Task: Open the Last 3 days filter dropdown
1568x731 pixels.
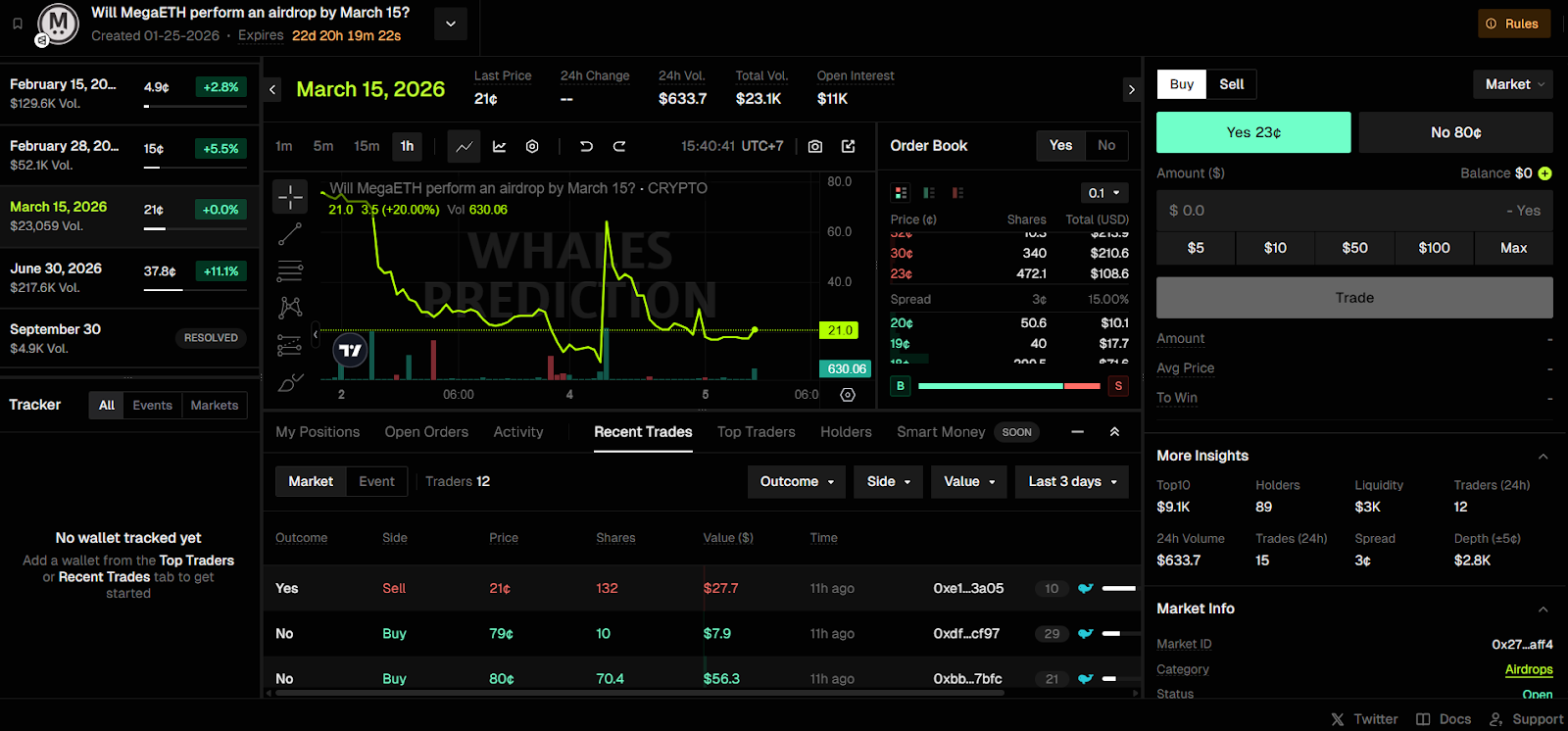Action: pyautogui.click(x=1072, y=481)
